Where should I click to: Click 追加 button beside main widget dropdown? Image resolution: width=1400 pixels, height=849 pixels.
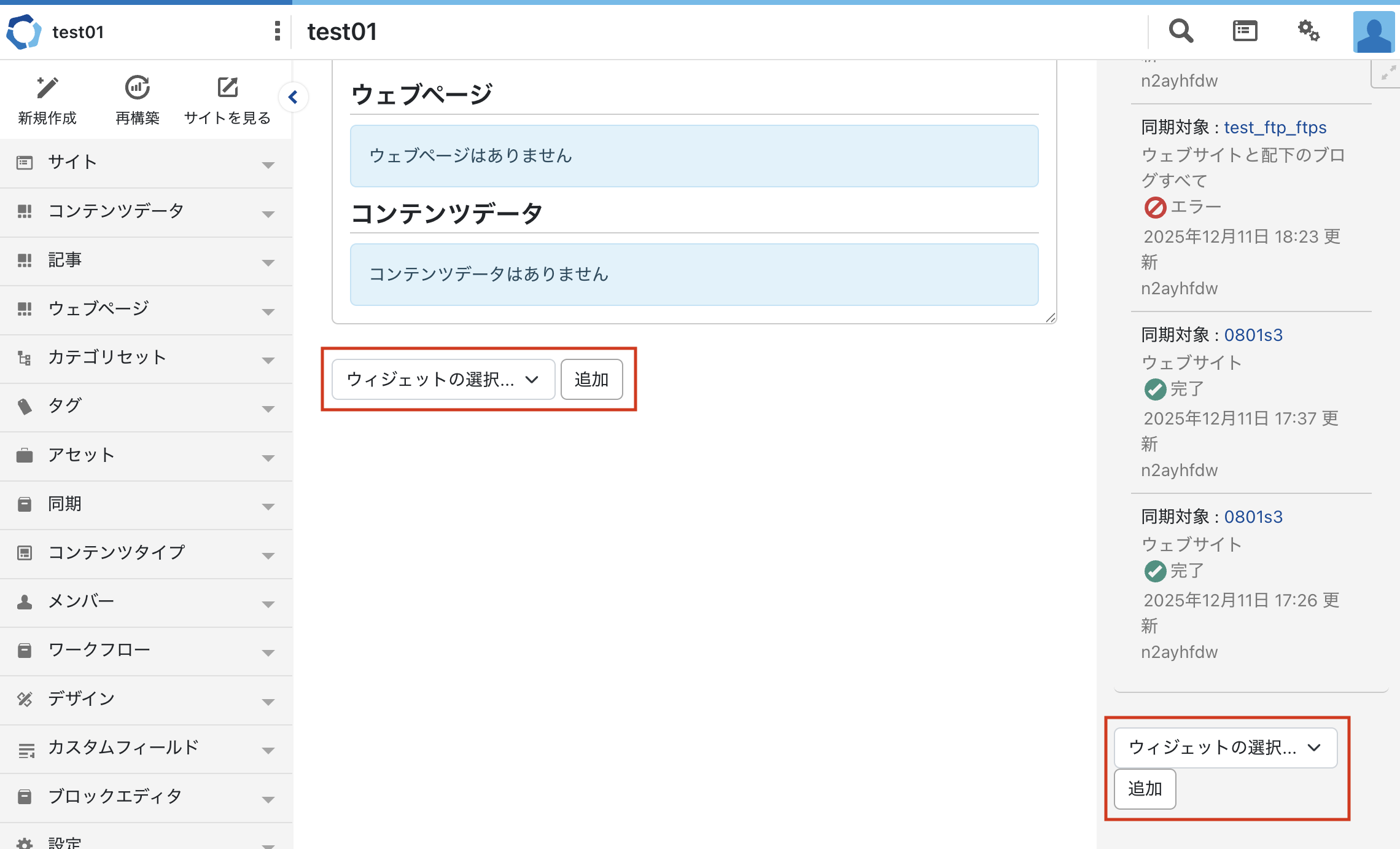pyautogui.click(x=591, y=380)
